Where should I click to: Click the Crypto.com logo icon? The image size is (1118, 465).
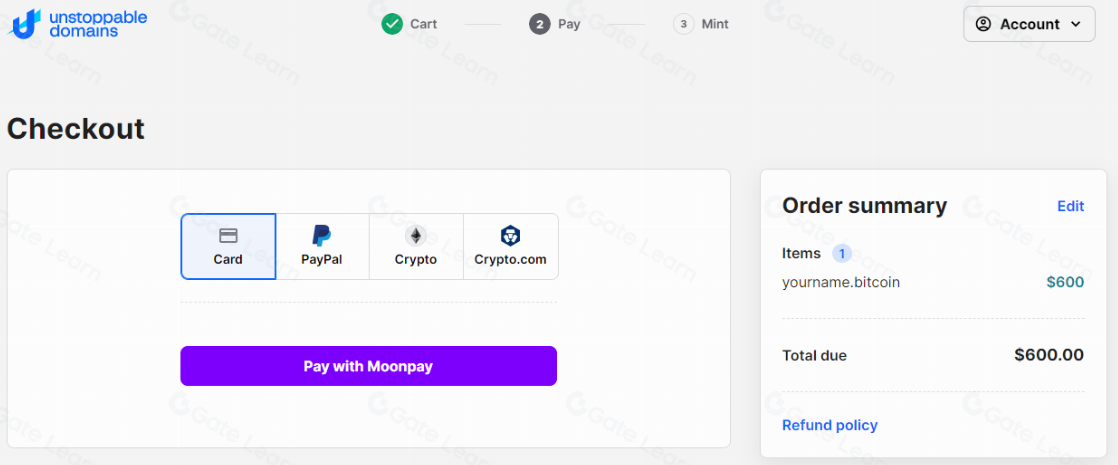(510, 236)
